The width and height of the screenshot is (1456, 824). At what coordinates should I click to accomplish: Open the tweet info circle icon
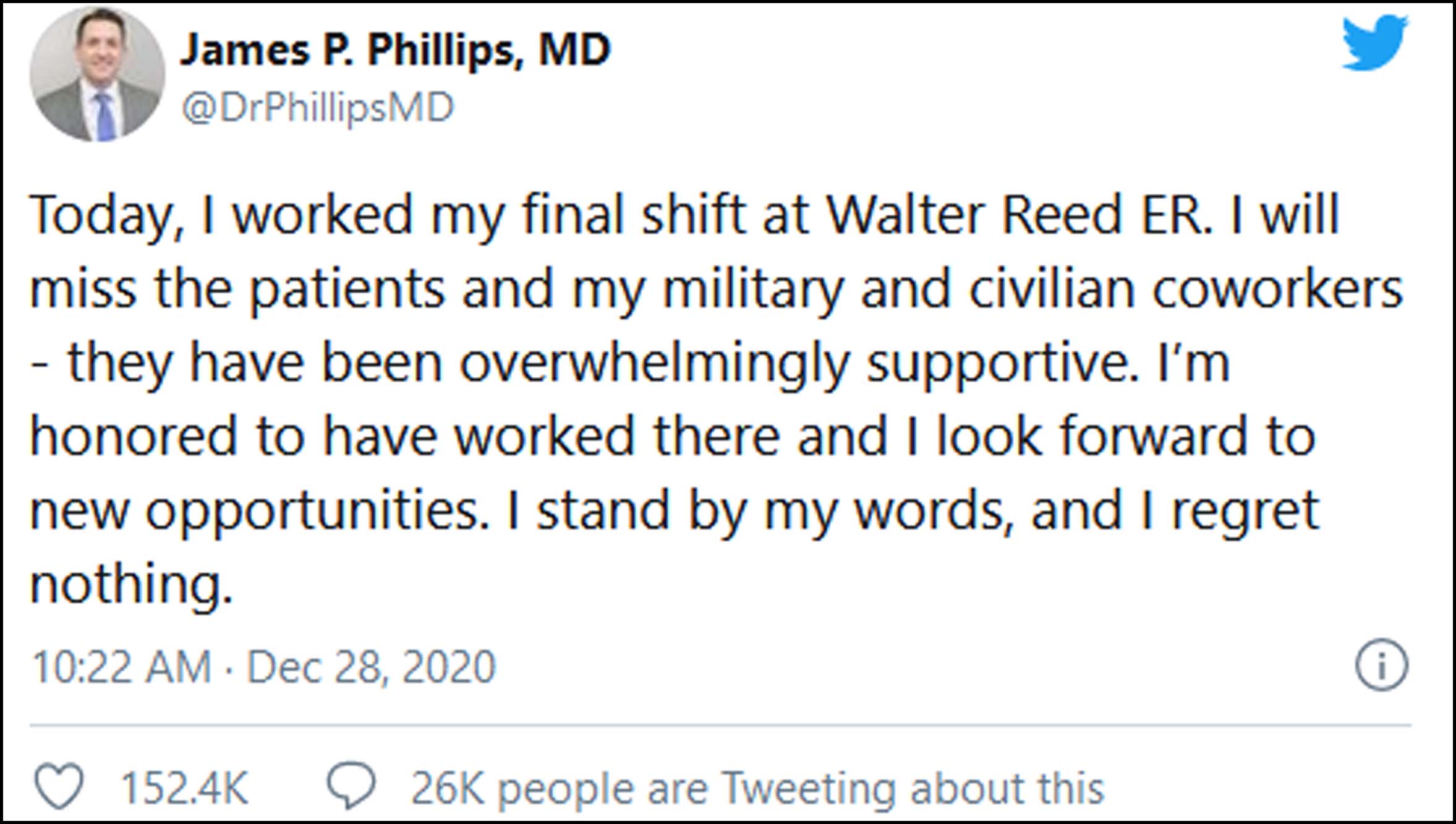click(1381, 665)
